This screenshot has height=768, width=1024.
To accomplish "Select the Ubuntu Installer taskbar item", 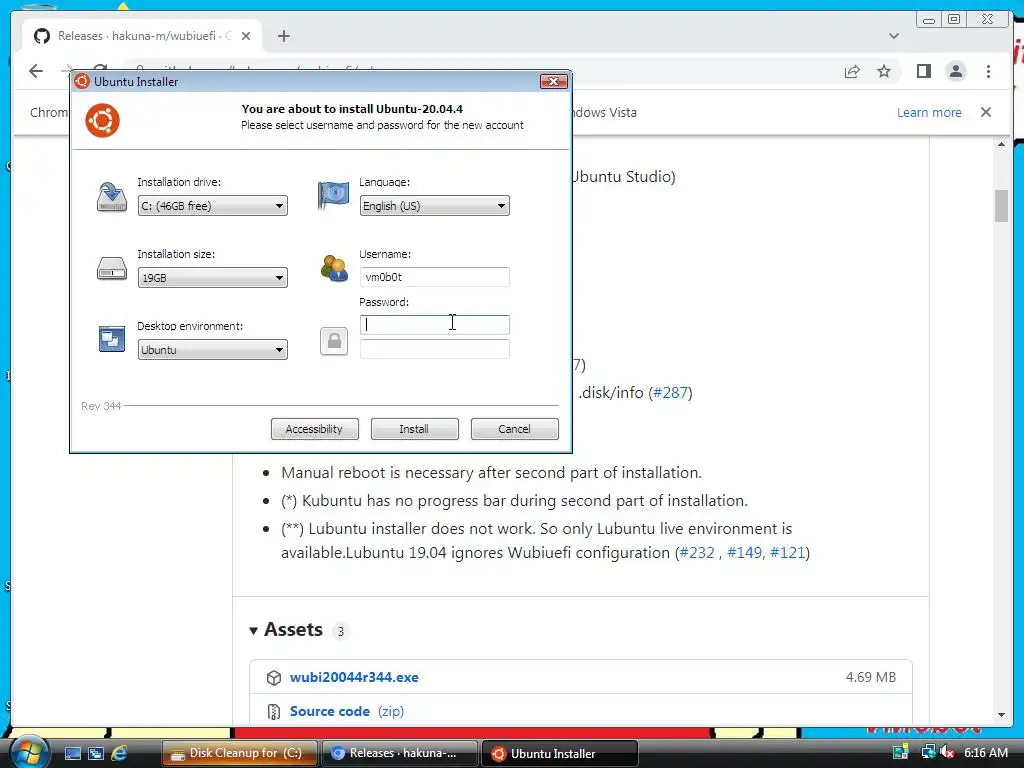I will 560,753.
